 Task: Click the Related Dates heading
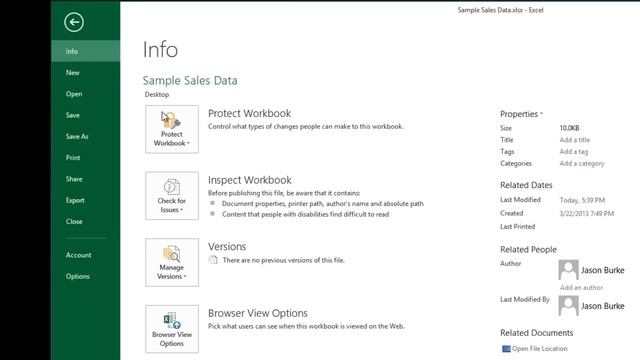point(526,185)
